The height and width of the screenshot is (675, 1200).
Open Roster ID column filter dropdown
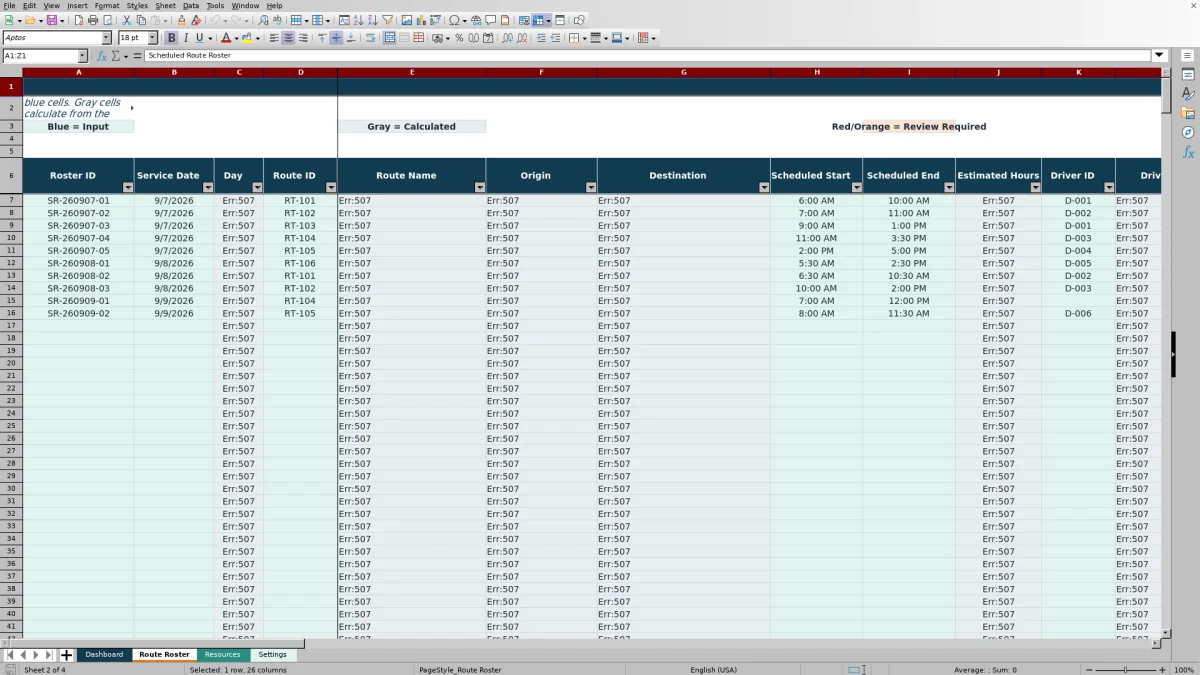[x=128, y=188]
